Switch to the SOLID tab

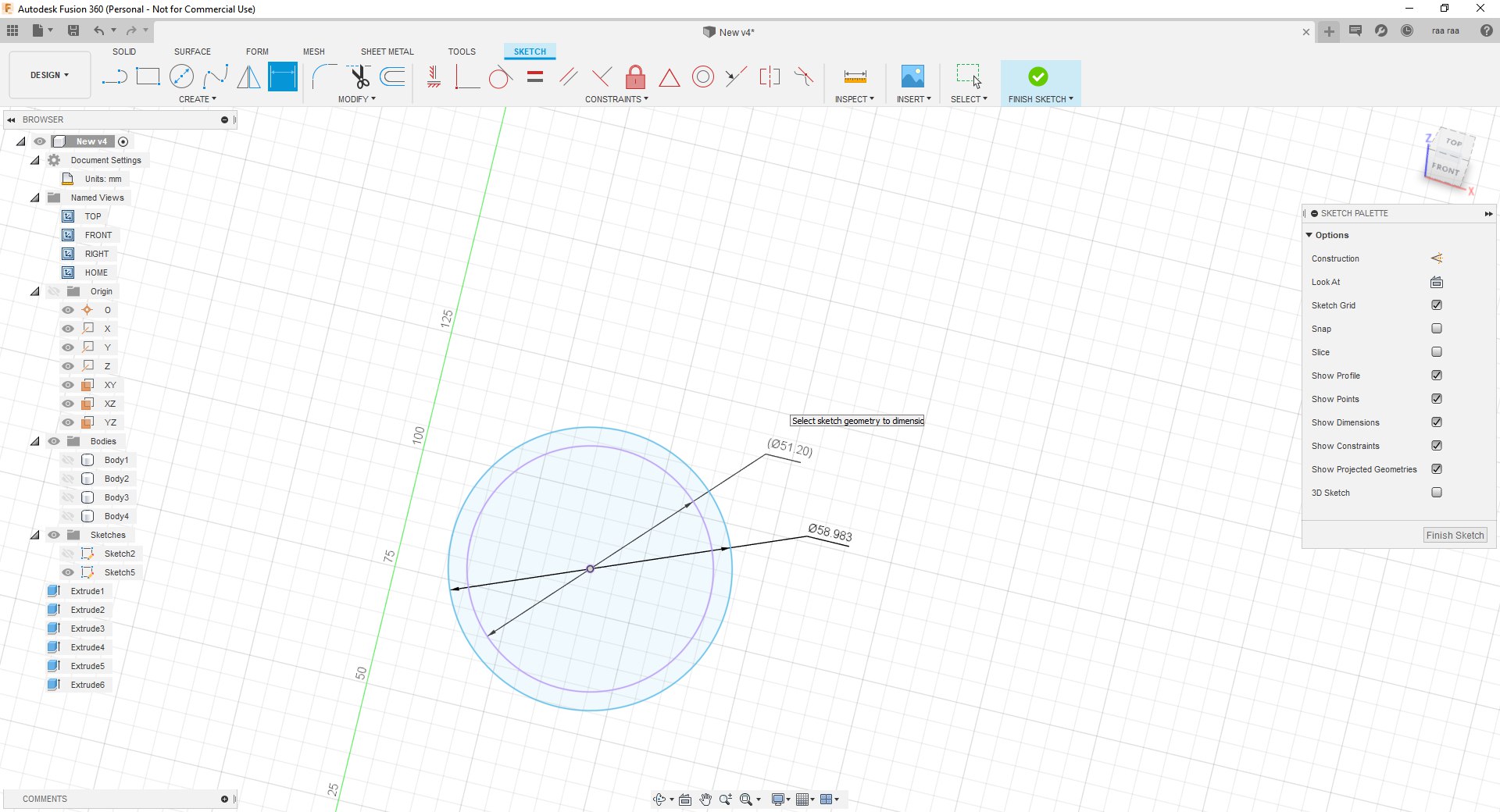[124, 52]
